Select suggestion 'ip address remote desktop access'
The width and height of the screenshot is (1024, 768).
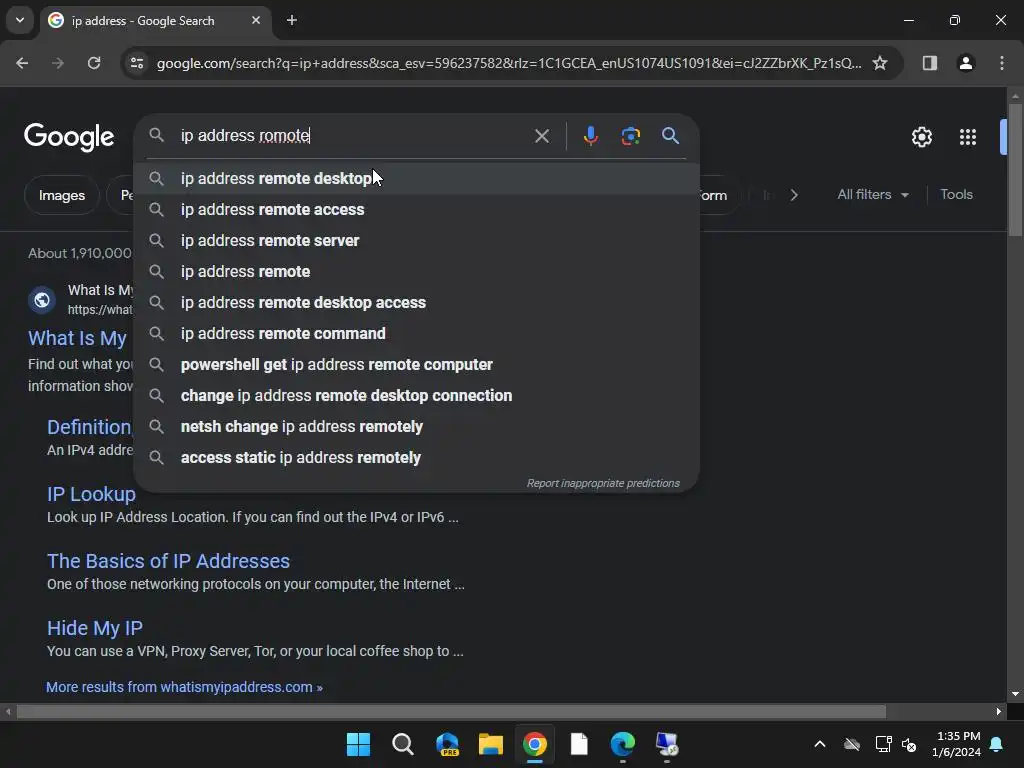pyautogui.click(x=416, y=302)
